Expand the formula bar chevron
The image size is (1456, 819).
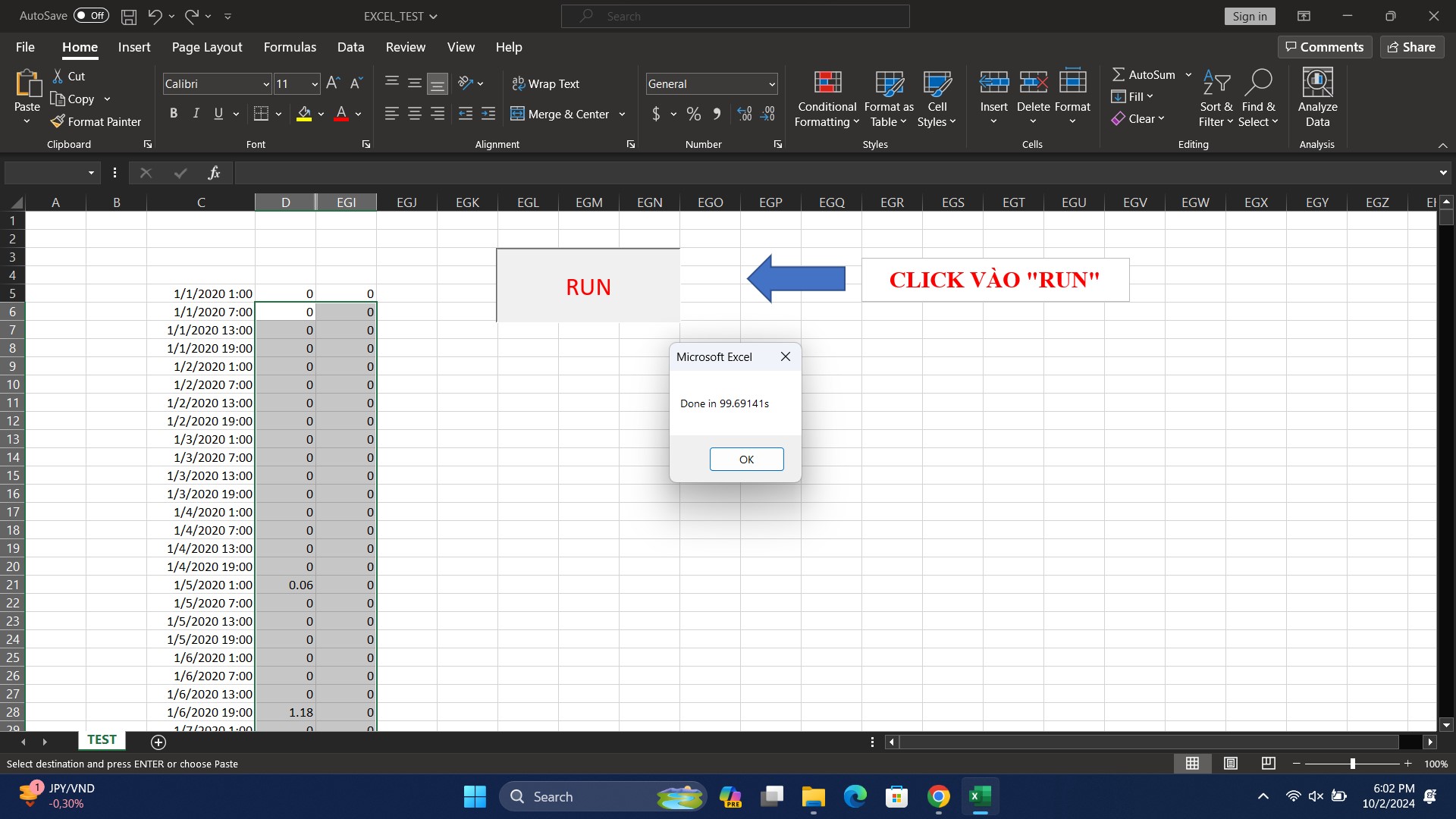point(1442,173)
